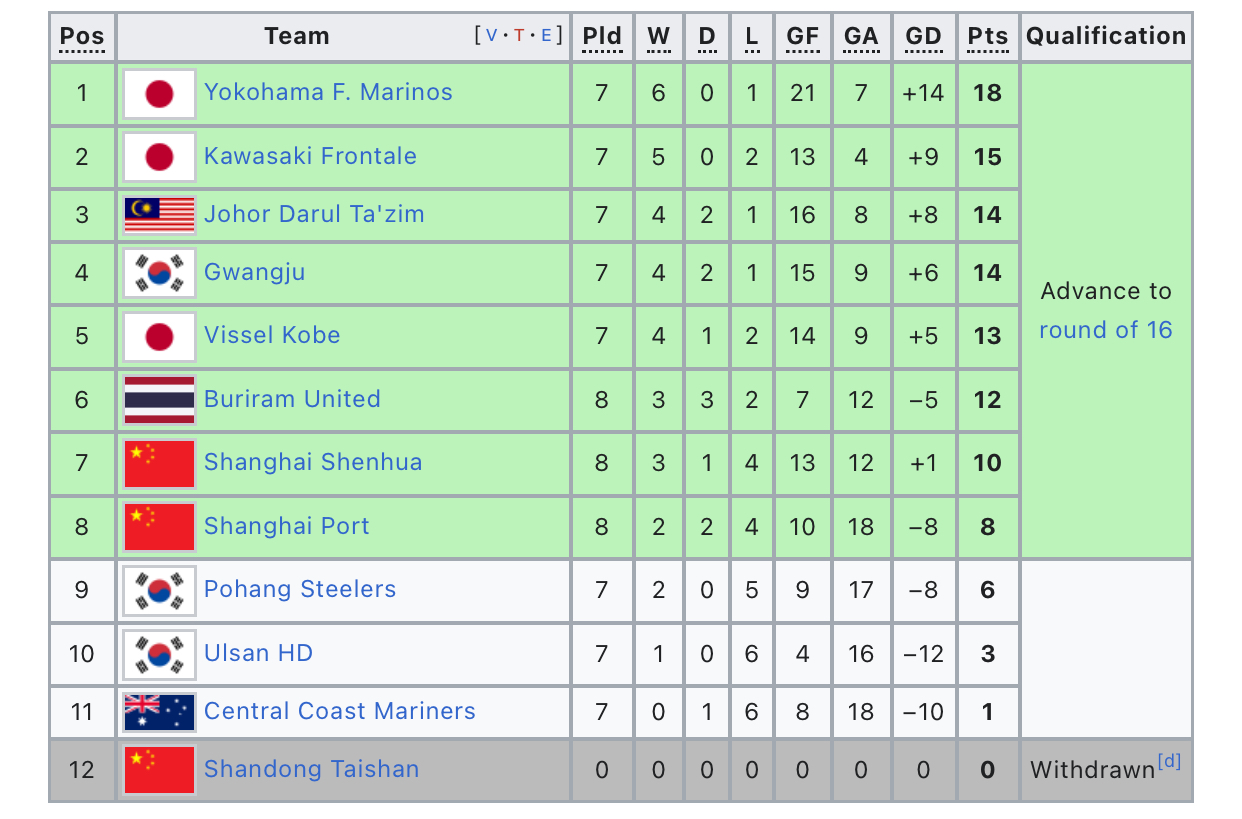Screen dimensions: 1242x819
Task: Open the Pohang Steelers team page
Action: tap(300, 589)
